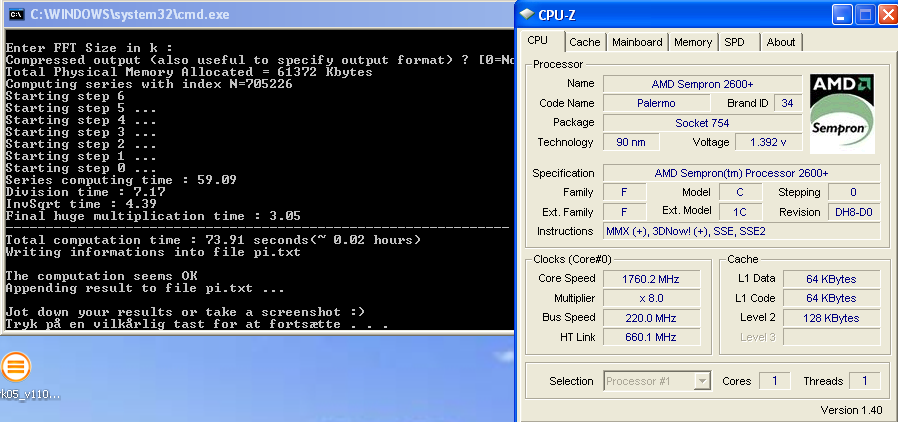Click the Stepping value 0
This screenshot has height=422, width=898.
tap(853, 192)
